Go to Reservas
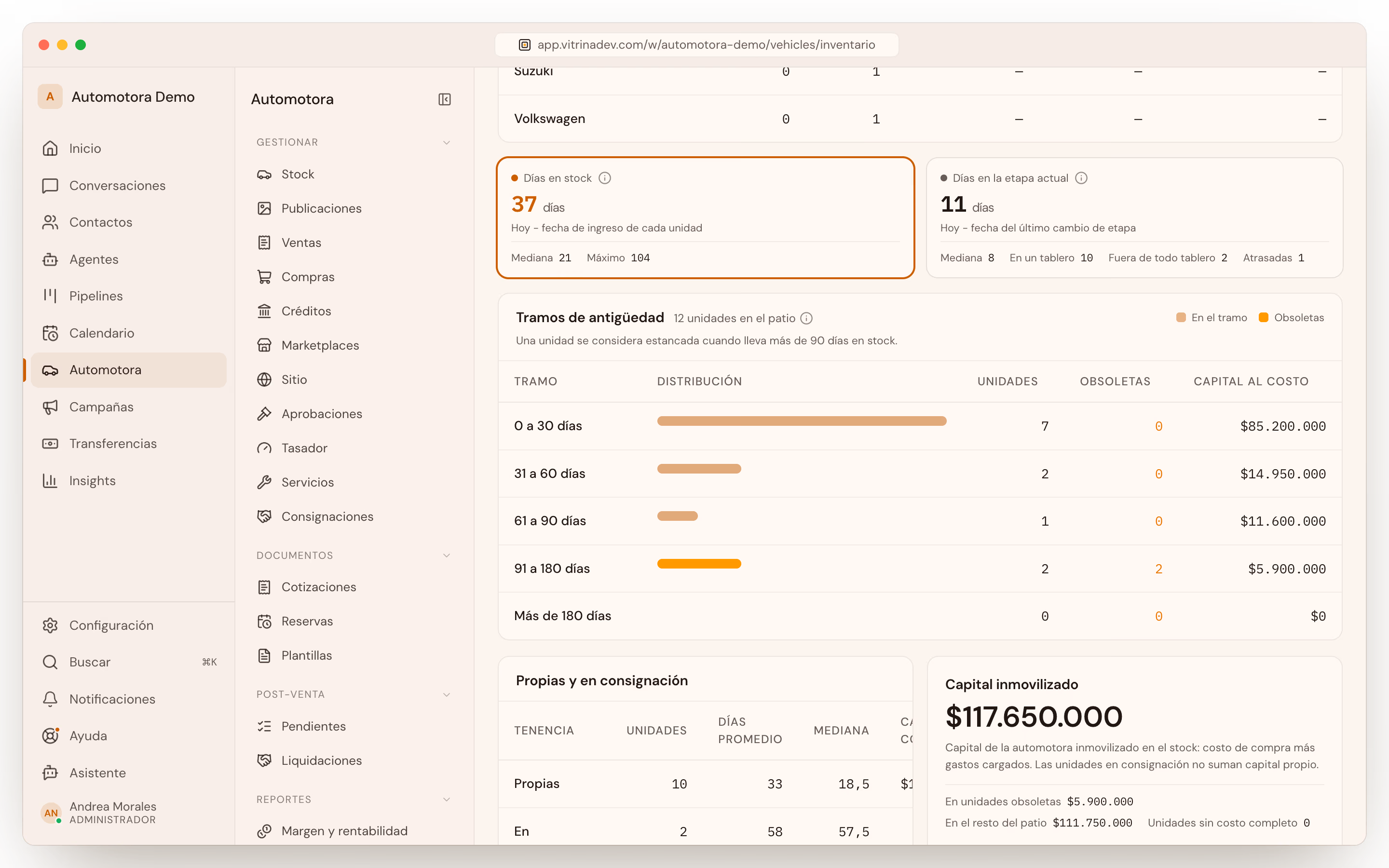The width and height of the screenshot is (1389, 868). point(354,621)
